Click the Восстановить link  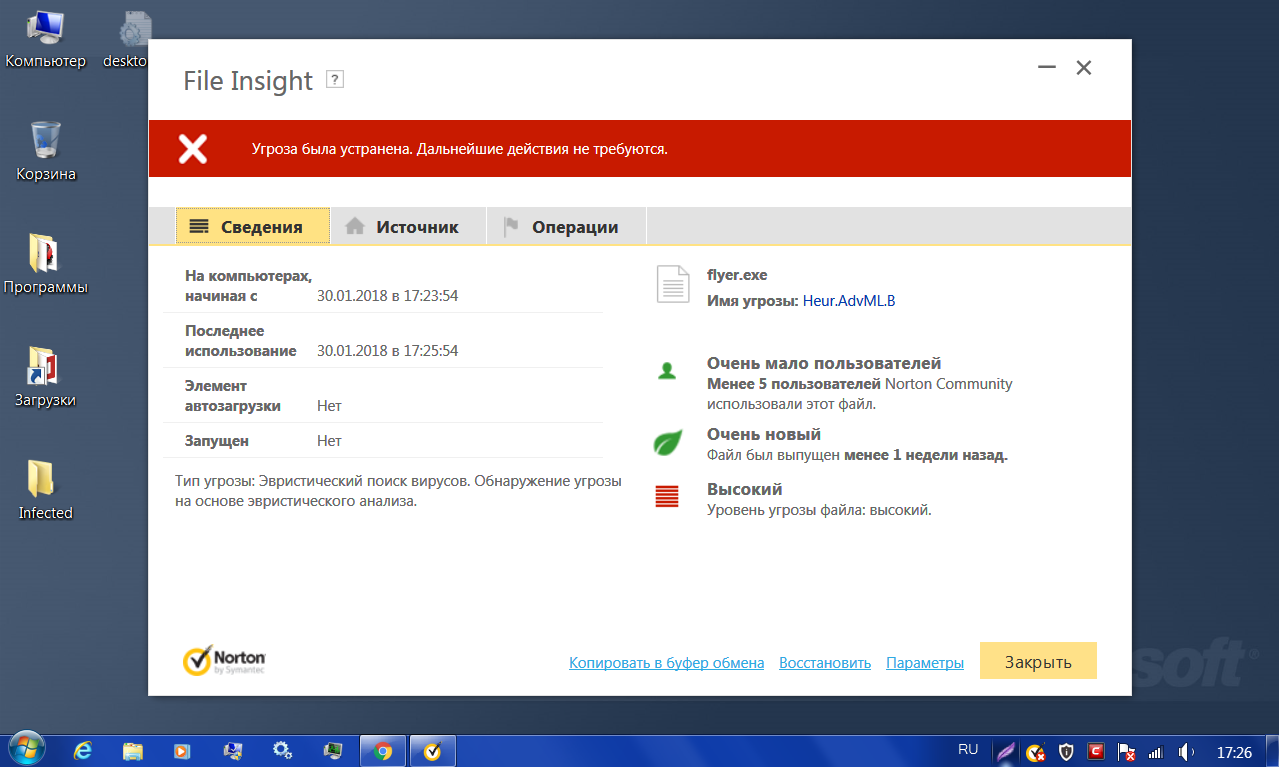click(825, 663)
